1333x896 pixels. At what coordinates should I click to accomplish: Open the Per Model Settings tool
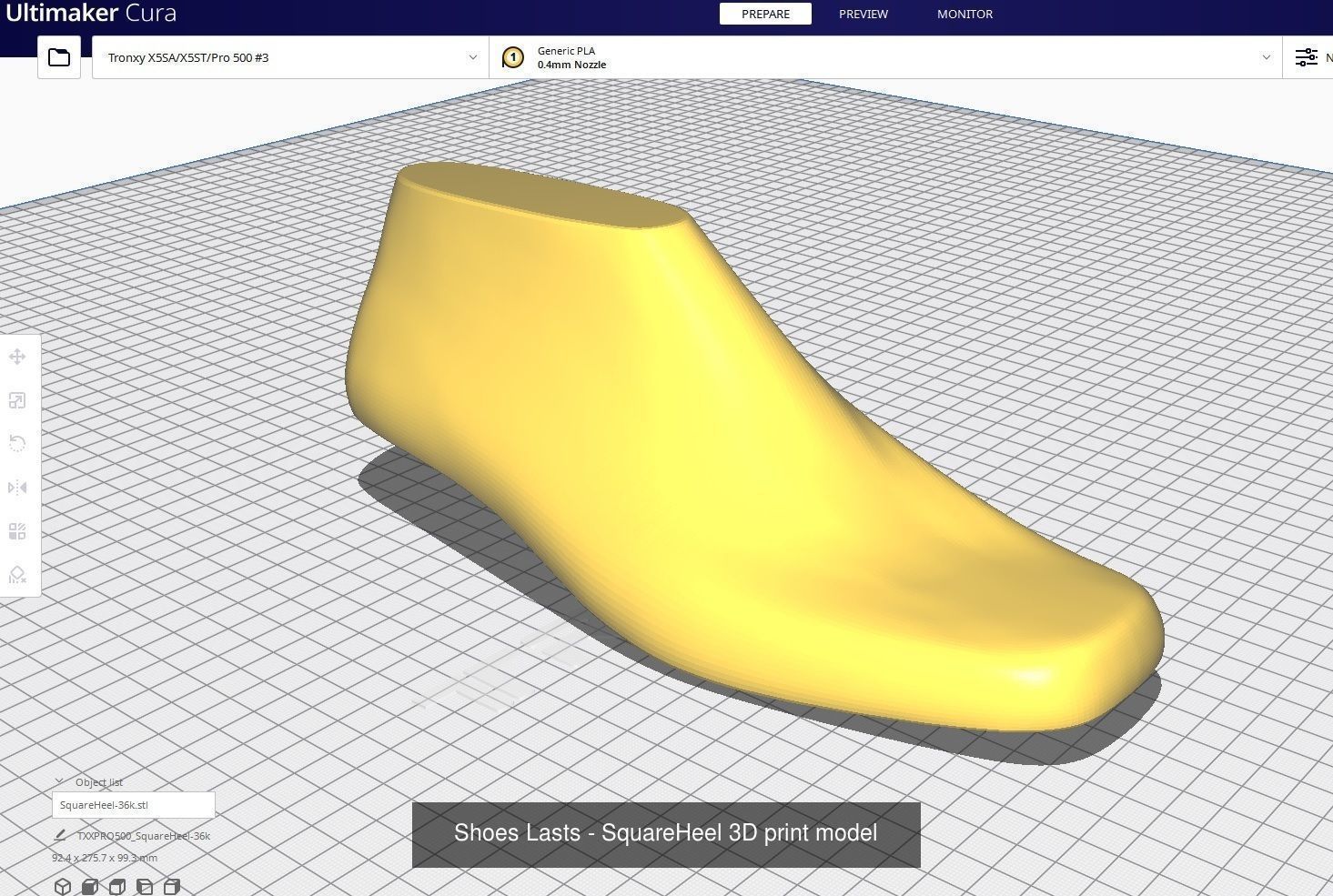click(x=16, y=530)
